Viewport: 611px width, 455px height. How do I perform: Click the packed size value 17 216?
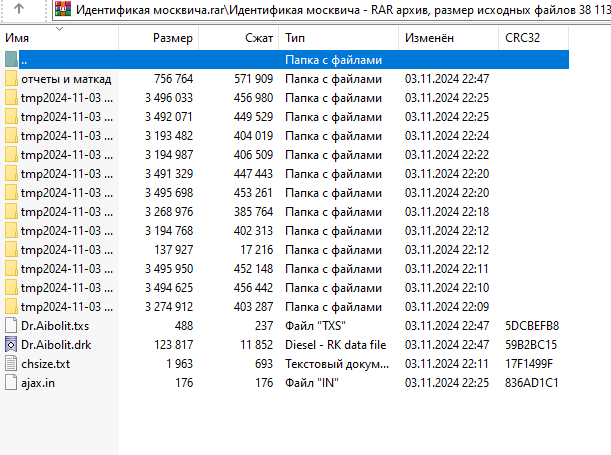256,250
